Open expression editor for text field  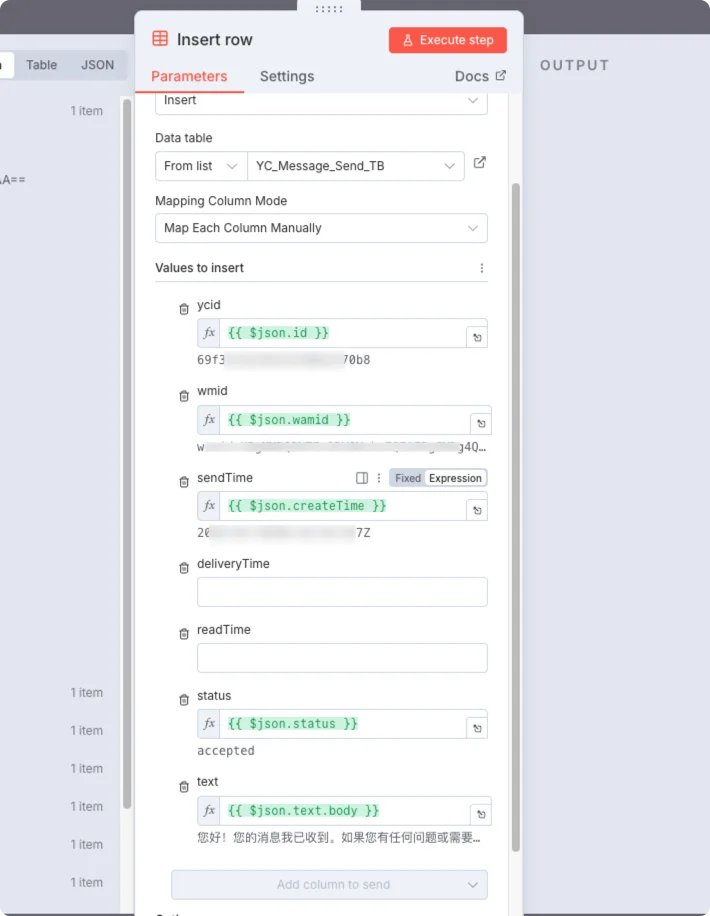tap(481, 814)
